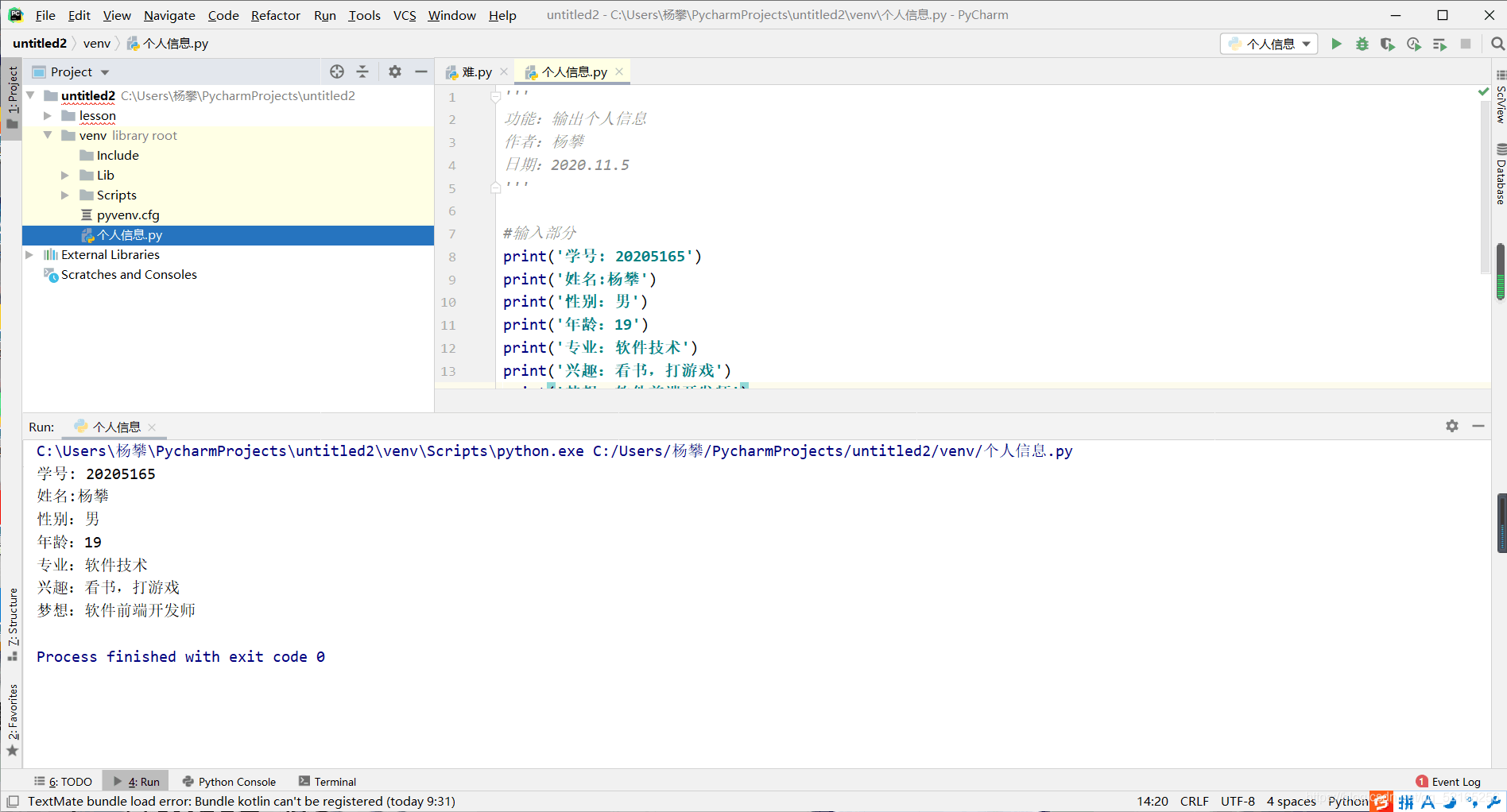Expand External Libraries node

click(x=29, y=254)
